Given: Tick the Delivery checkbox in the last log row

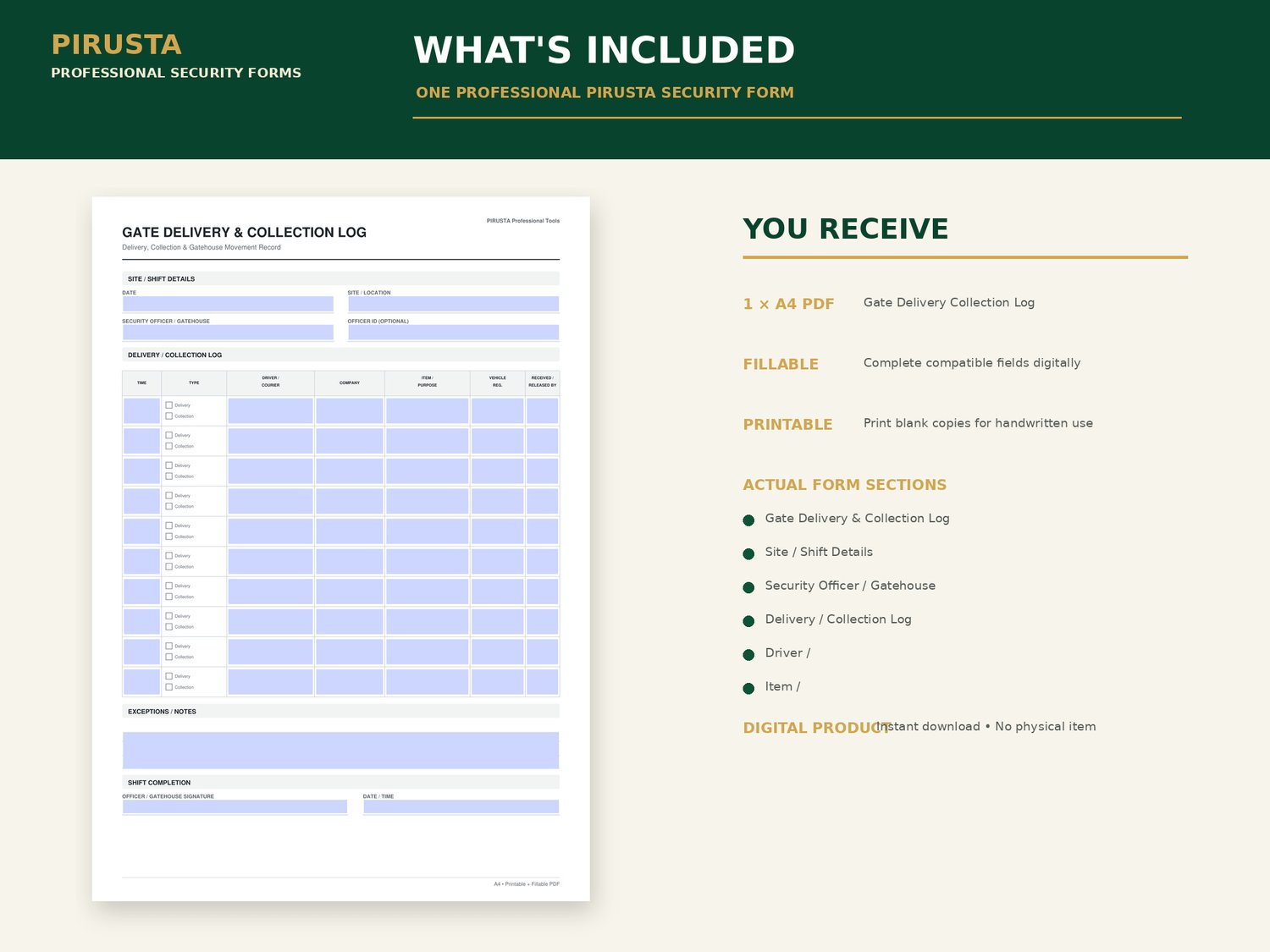Looking at the screenshot, I should [168, 676].
